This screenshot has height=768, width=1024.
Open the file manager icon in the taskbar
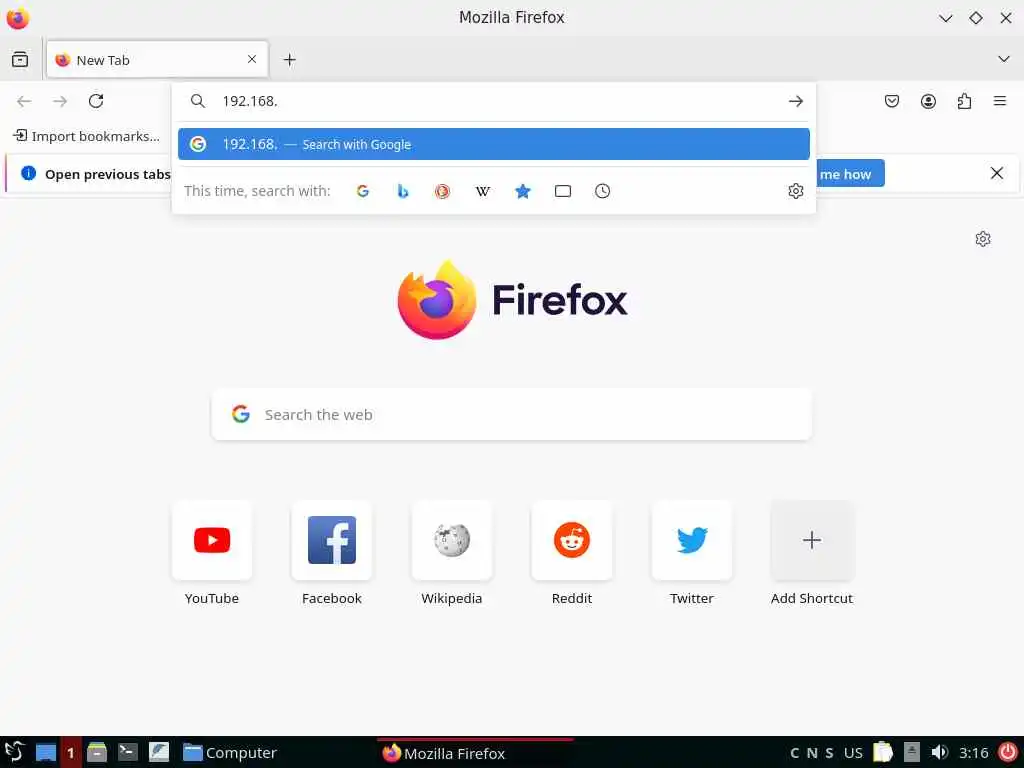tap(97, 752)
